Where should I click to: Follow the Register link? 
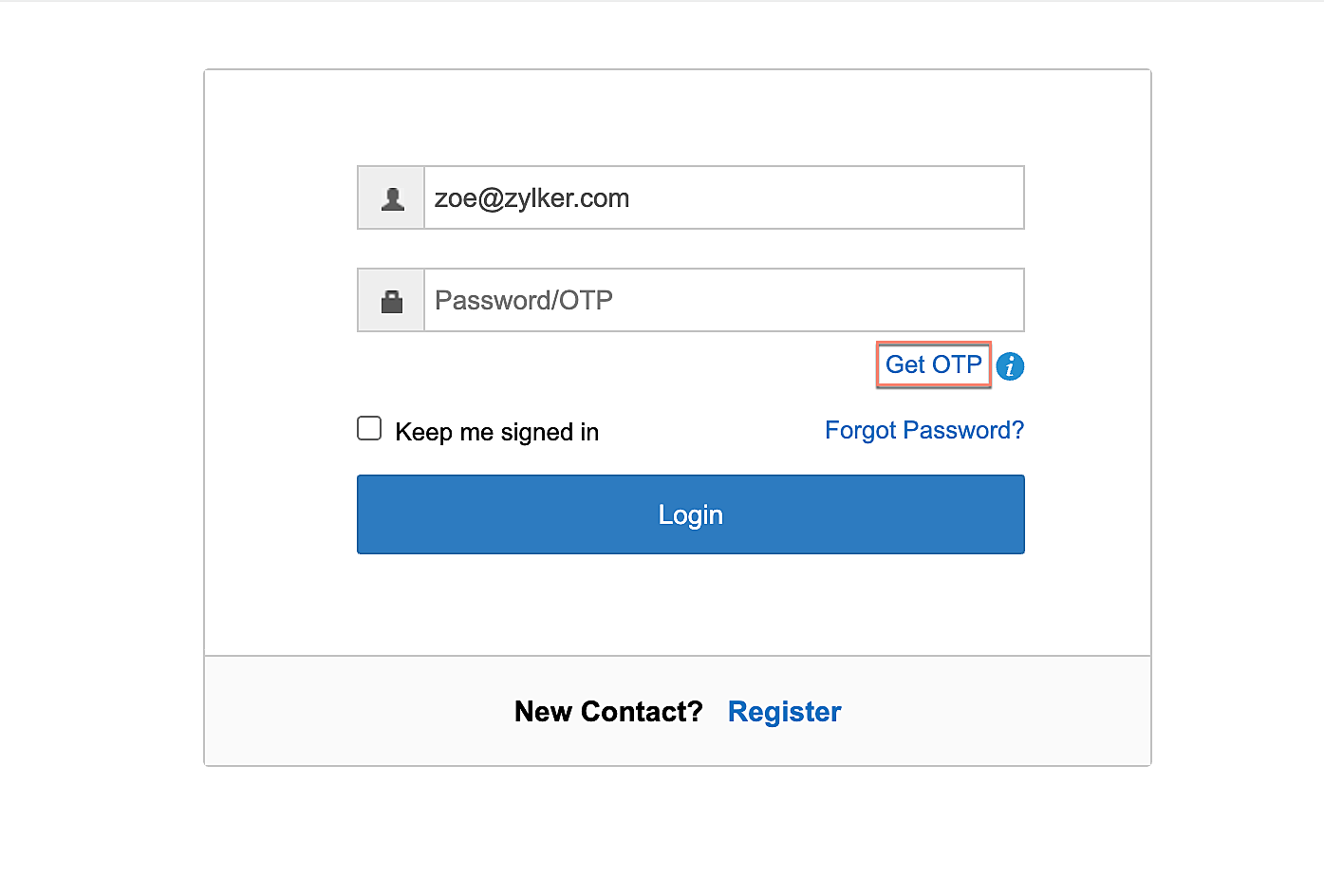click(x=784, y=712)
